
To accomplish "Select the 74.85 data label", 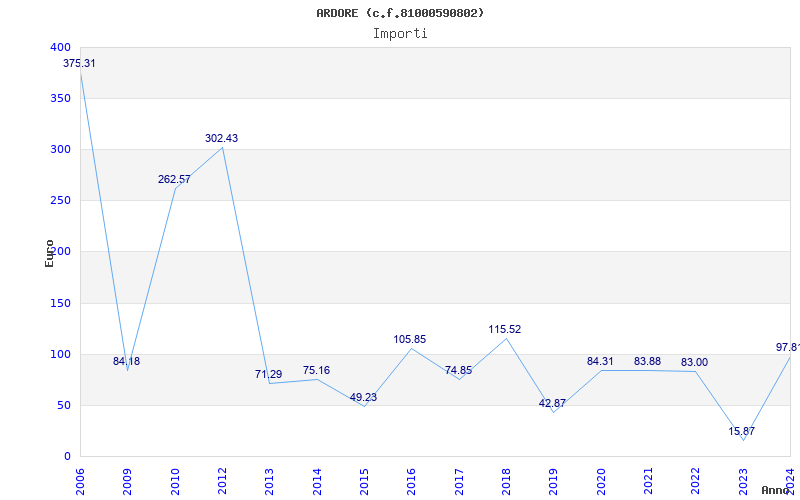I will pos(458,370).
